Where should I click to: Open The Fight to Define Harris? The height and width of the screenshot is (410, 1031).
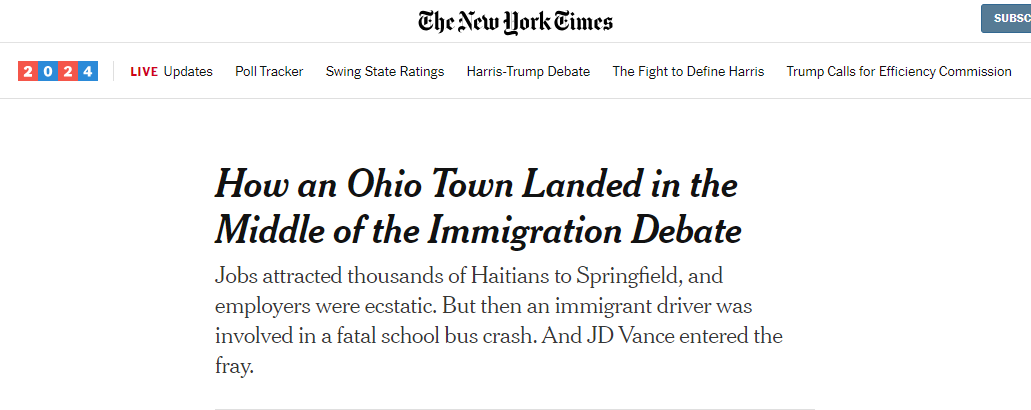688,71
